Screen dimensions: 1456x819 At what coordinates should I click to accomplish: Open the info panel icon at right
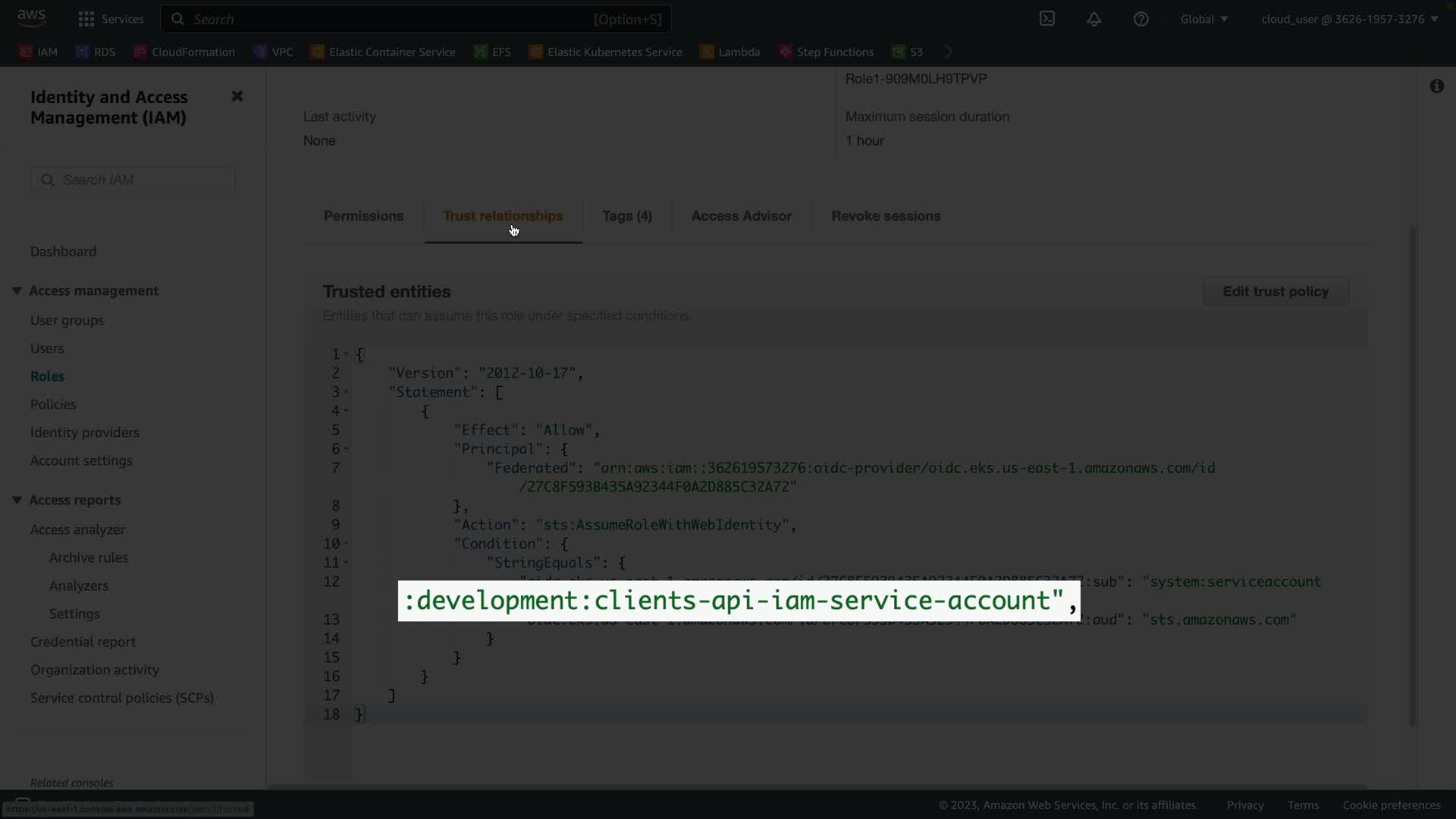pos(1436,86)
